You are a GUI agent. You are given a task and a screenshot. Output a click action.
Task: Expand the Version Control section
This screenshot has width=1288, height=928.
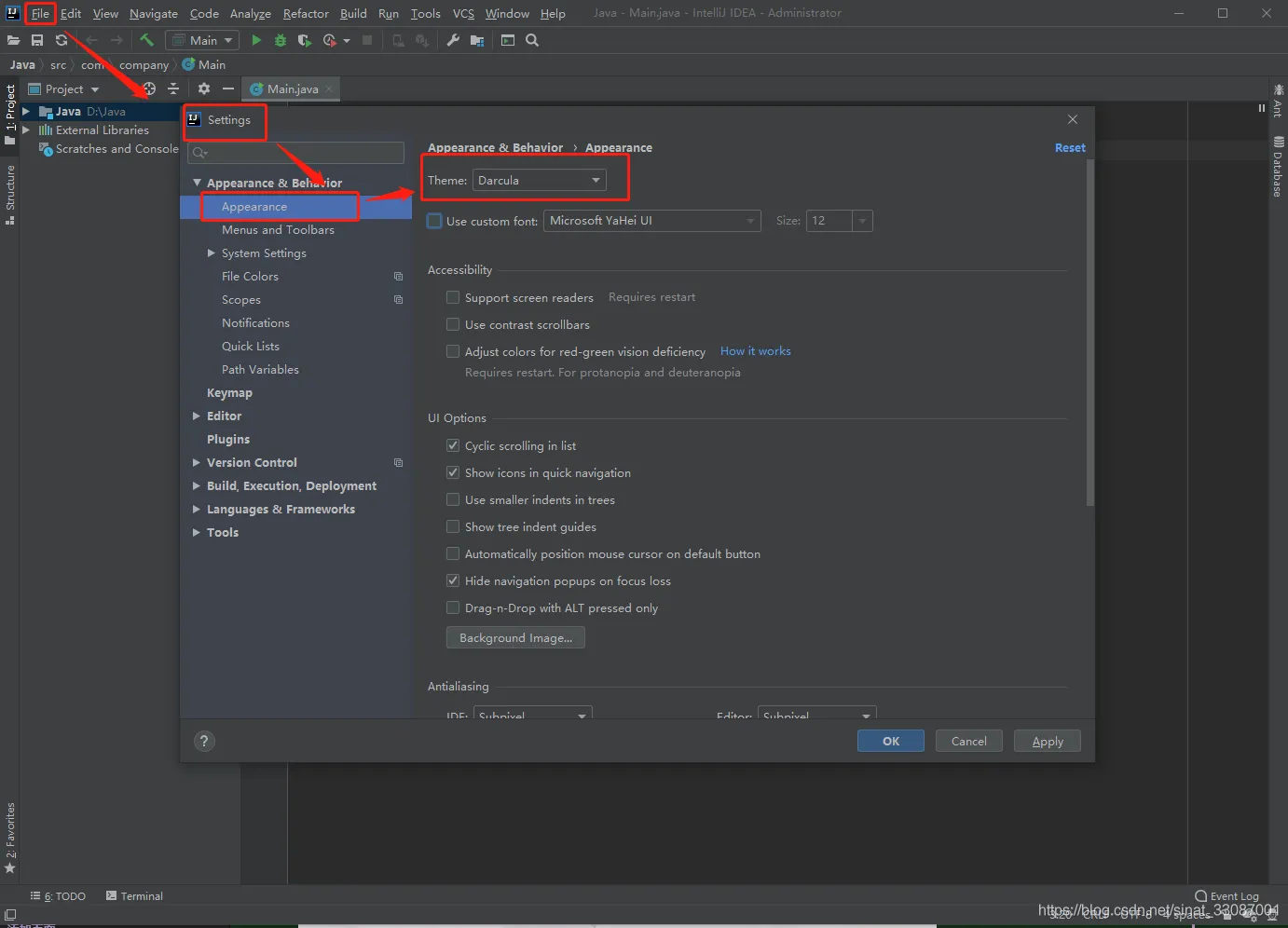click(x=197, y=463)
